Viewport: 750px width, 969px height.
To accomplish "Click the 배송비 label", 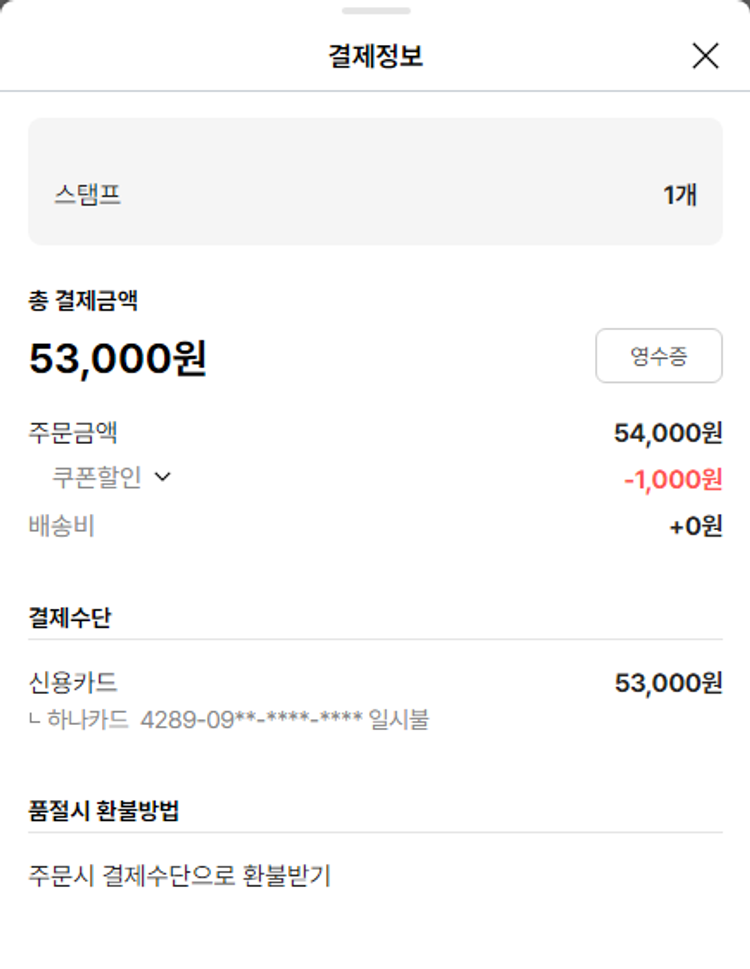I will [x=62, y=526].
